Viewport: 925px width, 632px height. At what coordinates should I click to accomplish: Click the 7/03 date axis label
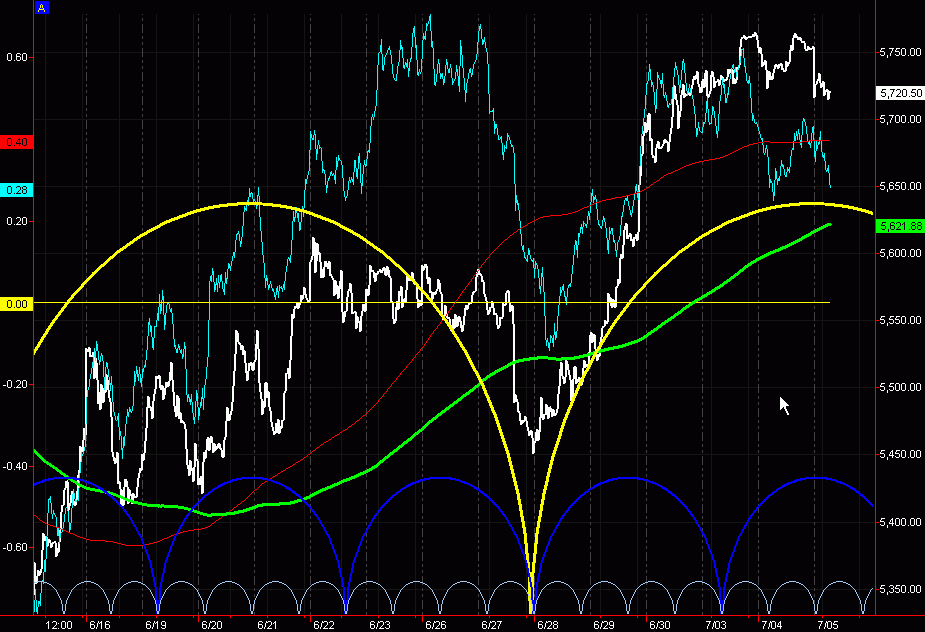click(x=716, y=626)
